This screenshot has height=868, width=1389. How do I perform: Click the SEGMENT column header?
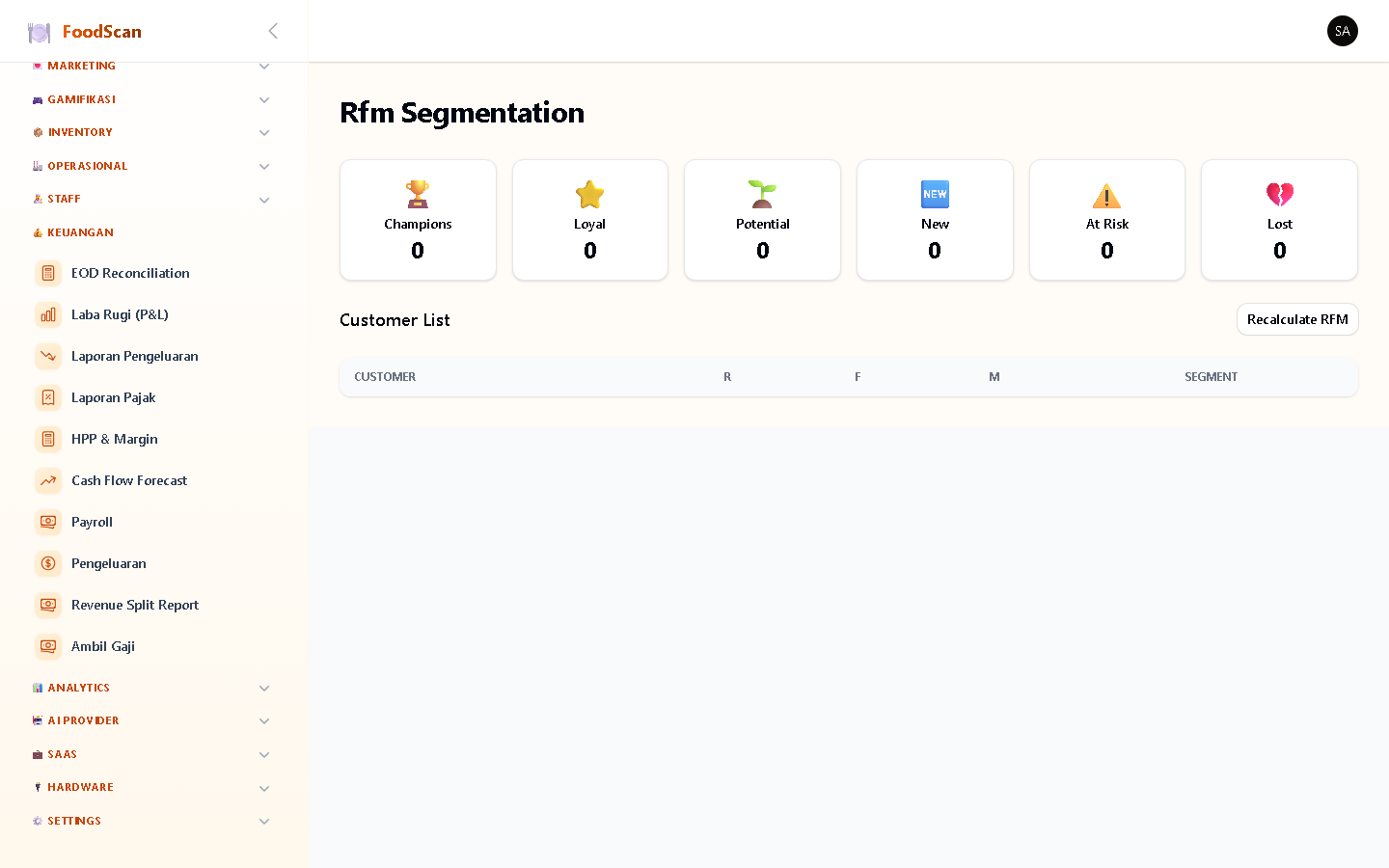coord(1211,377)
